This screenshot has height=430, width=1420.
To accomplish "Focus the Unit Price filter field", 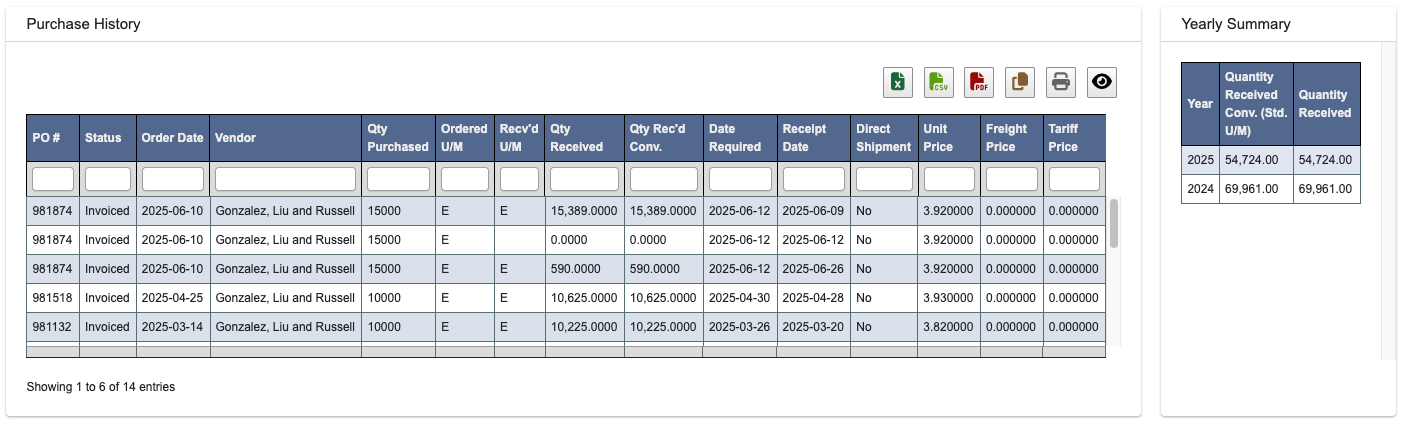I will coord(949,179).
